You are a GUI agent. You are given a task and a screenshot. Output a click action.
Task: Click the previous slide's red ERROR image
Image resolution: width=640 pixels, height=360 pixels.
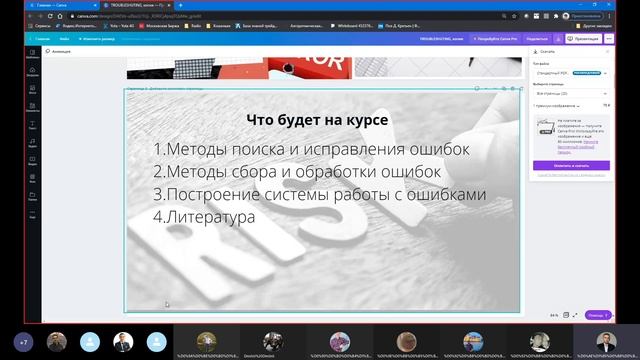[x=309, y=68]
